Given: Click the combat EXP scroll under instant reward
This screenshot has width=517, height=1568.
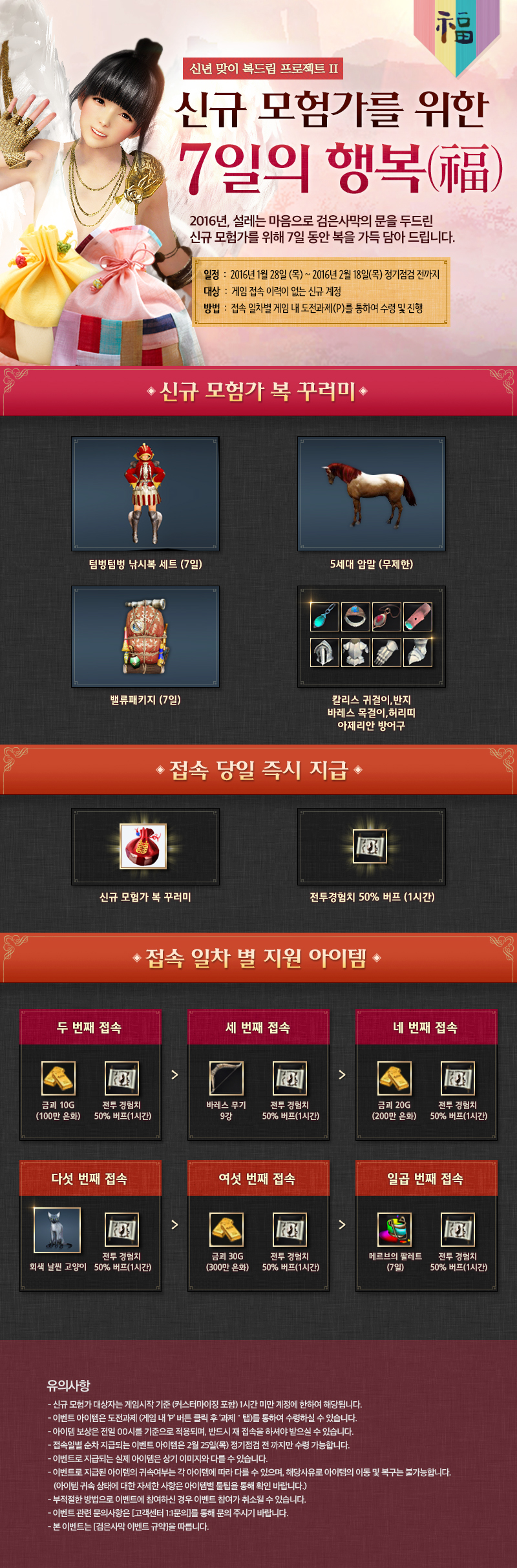Looking at the screenshot, I should click(370, 846).
